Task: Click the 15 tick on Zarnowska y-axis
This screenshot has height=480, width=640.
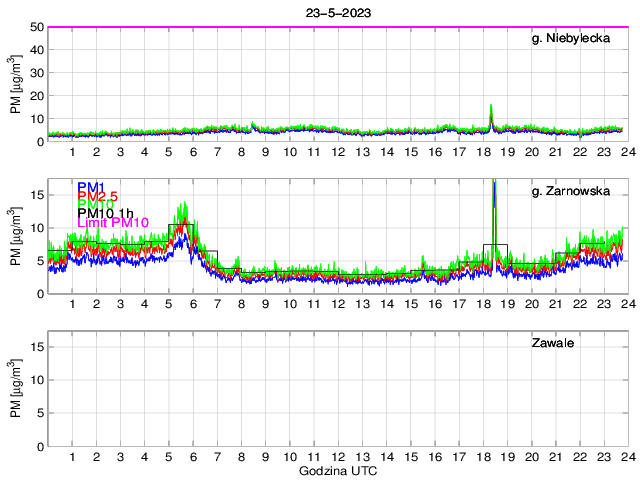Action: tap(35, 195)
